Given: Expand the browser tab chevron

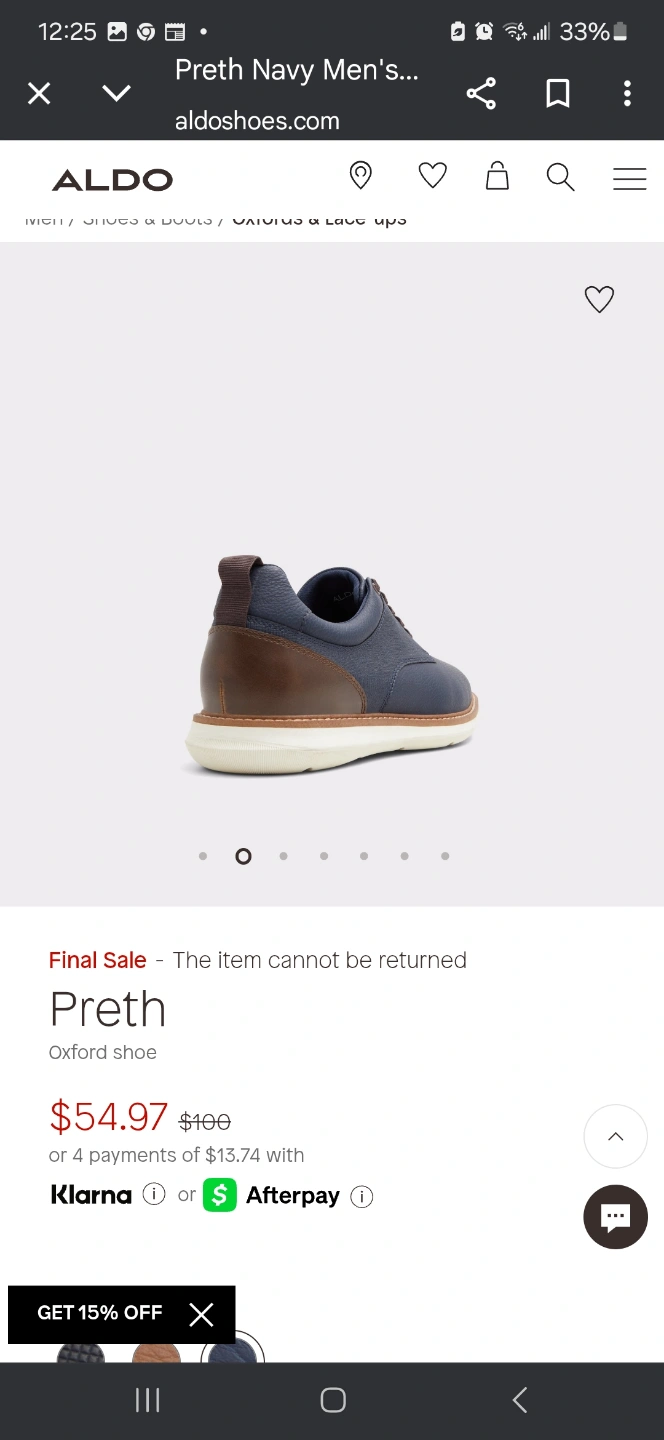Looking at the screenshot, I should pyautogui.click(x=117, y=94).
